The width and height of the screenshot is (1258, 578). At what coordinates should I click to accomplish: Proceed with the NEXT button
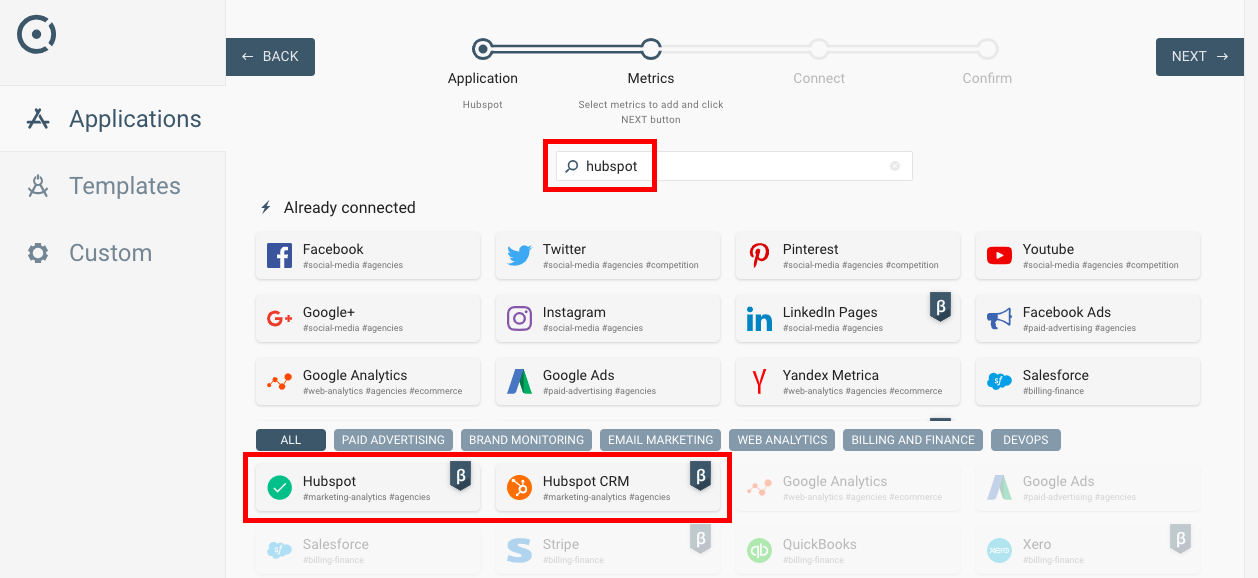pos(1200,57)
